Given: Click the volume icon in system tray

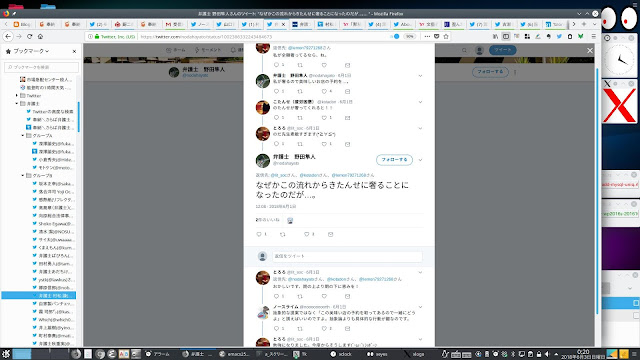Looking at the screenshot, I should 547,354.
